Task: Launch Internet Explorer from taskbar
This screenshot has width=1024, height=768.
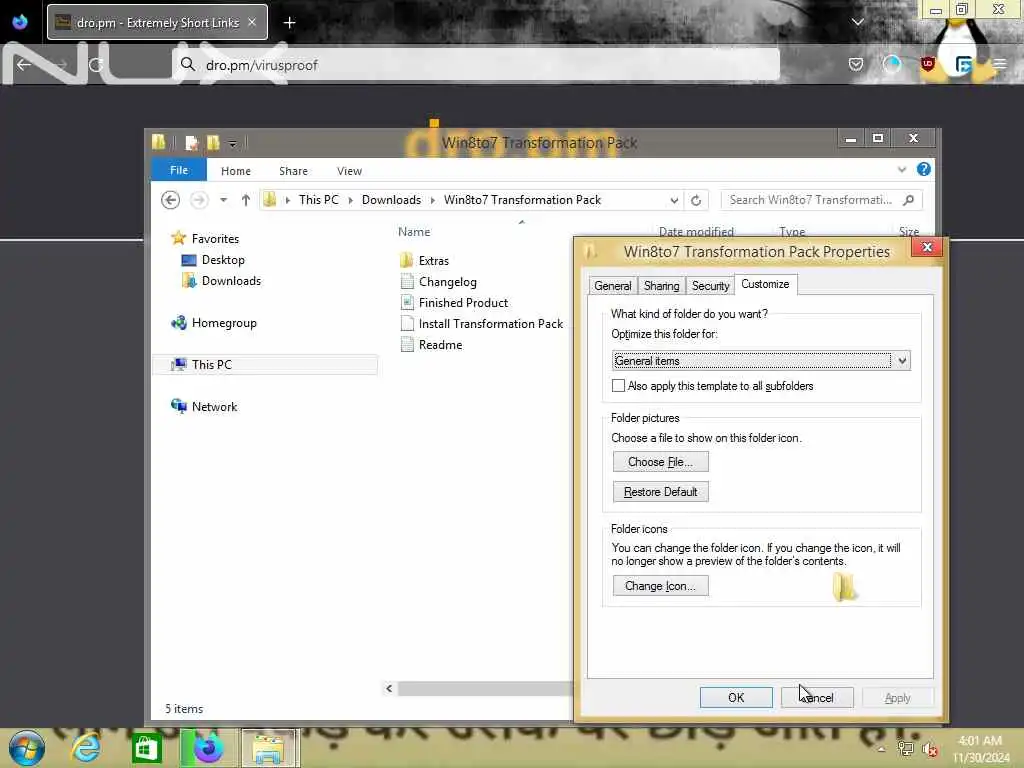Action: click(x=86, y=748)
